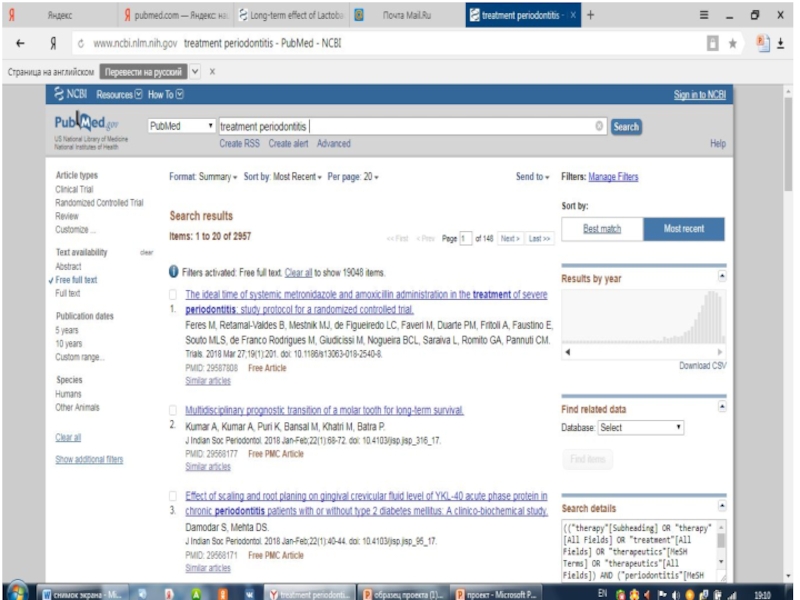800x600 pixels.
Task: Click the results by year scrollbar
Action: (x=642, y=352)
